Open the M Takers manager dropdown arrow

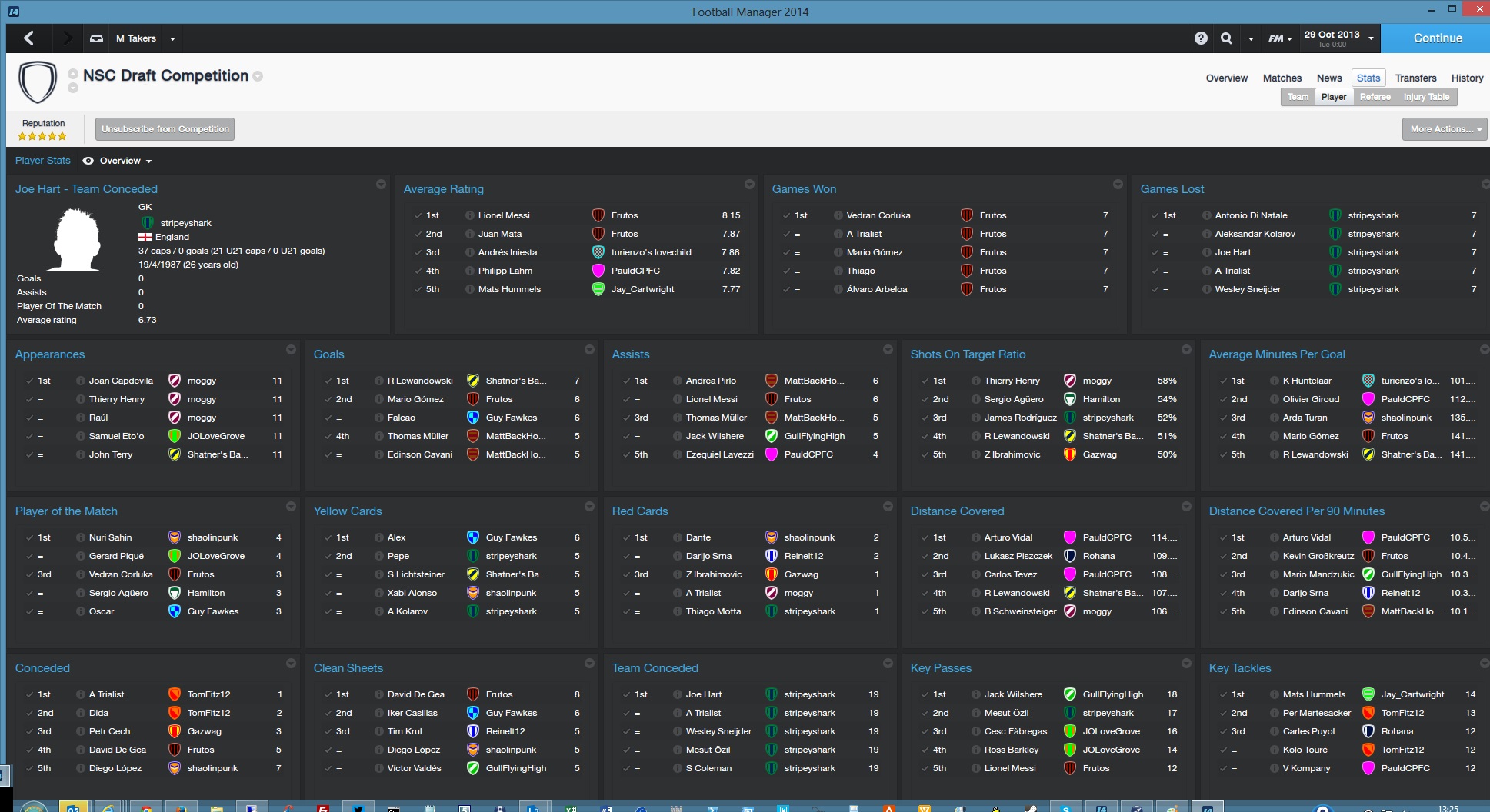click(172, 38)
